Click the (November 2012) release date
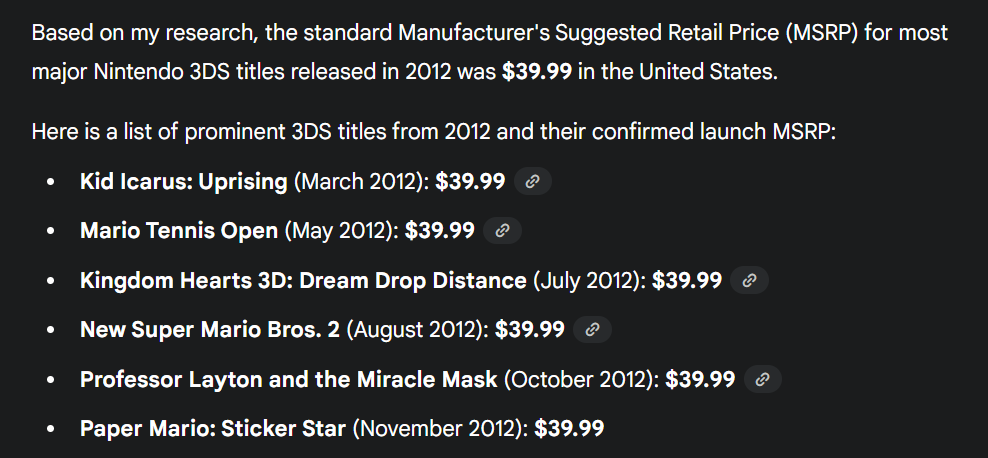 440,429
